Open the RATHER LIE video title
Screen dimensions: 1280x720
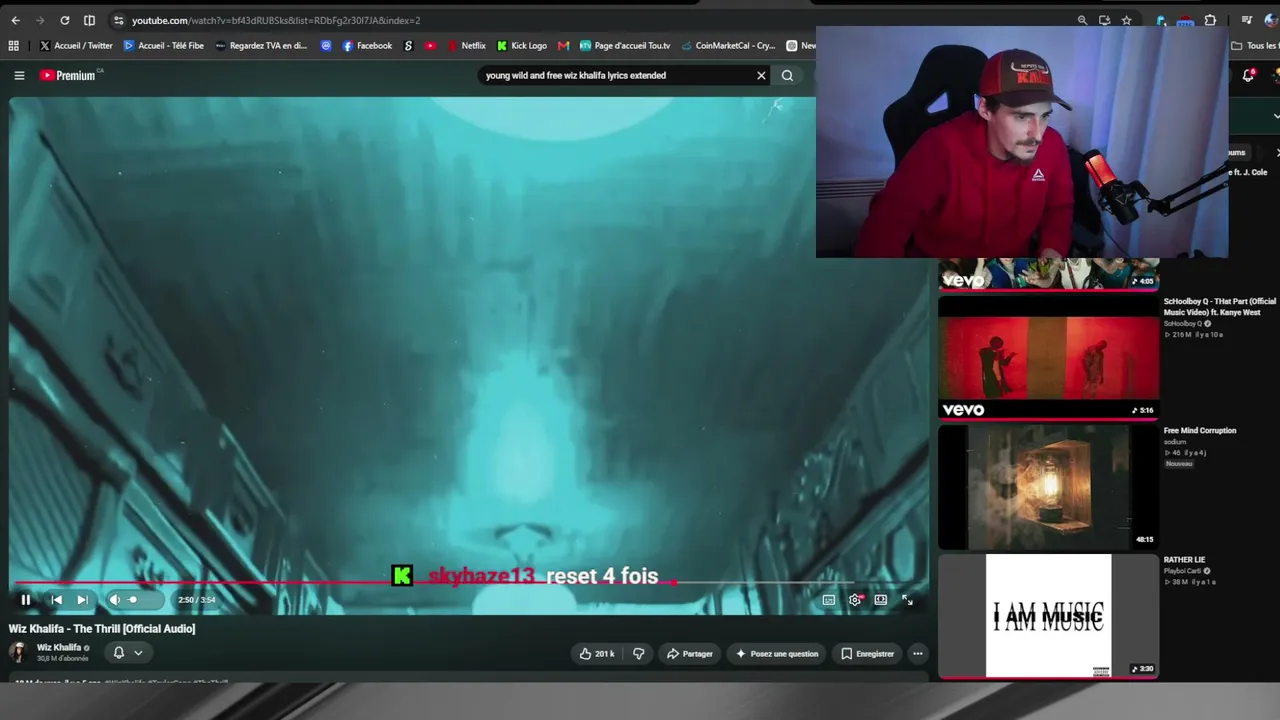pyautogui.click(x=1185, y=560)
